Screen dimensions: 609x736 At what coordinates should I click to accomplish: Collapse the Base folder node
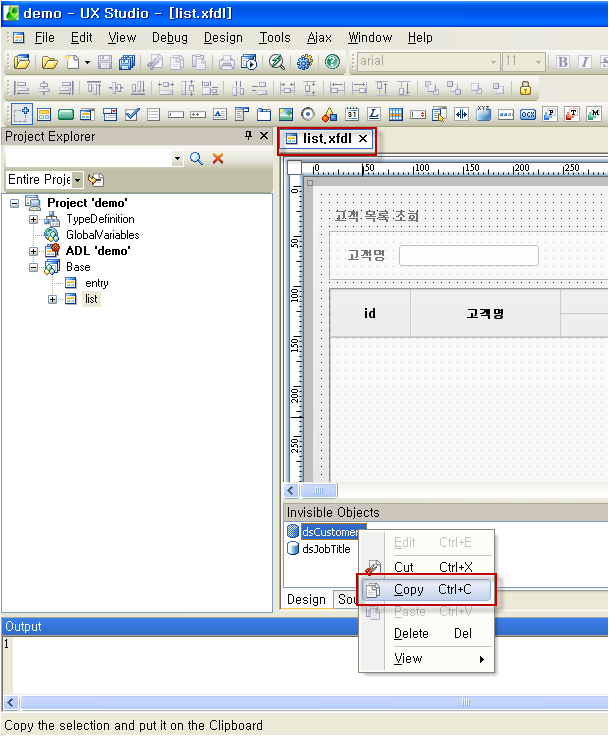[34, 267]
